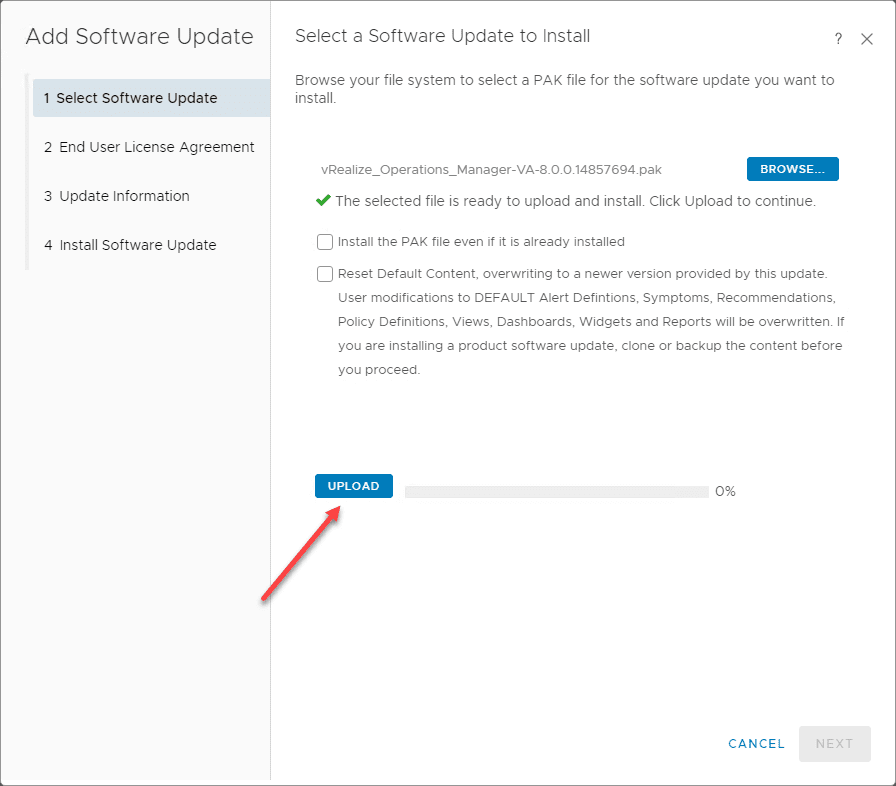Go to End User License Agreement step
Image resolution: width=896 pixels, height=786 pixels.
(x=149, y=147)
